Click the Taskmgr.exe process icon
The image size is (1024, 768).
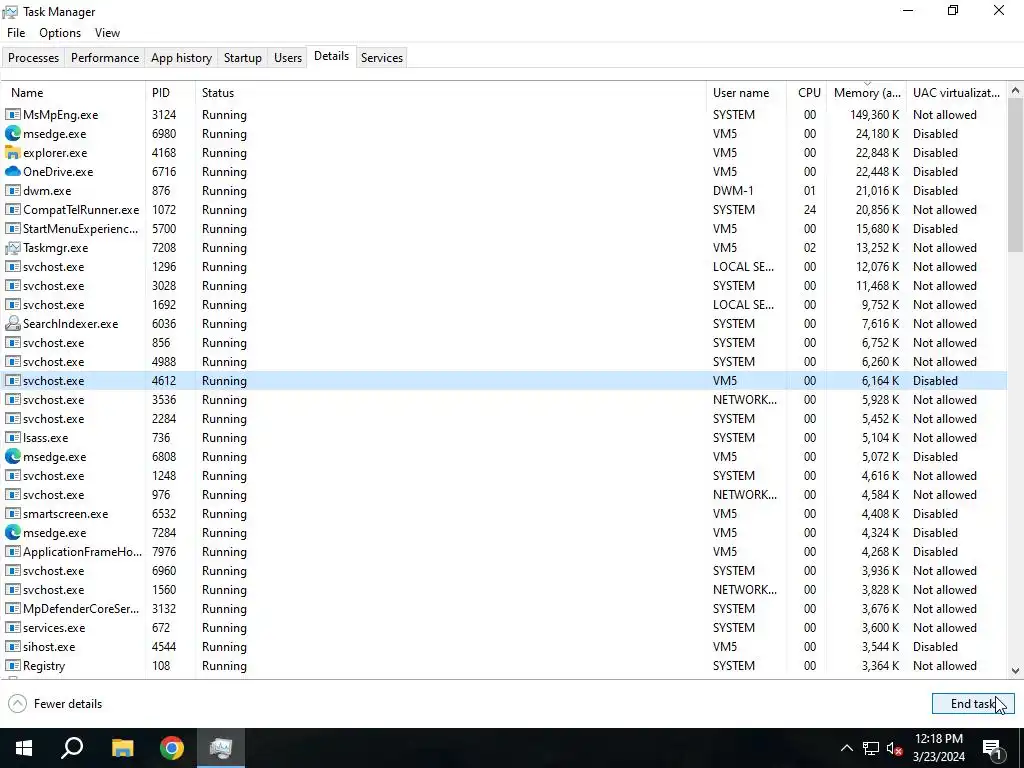[12, 248]
